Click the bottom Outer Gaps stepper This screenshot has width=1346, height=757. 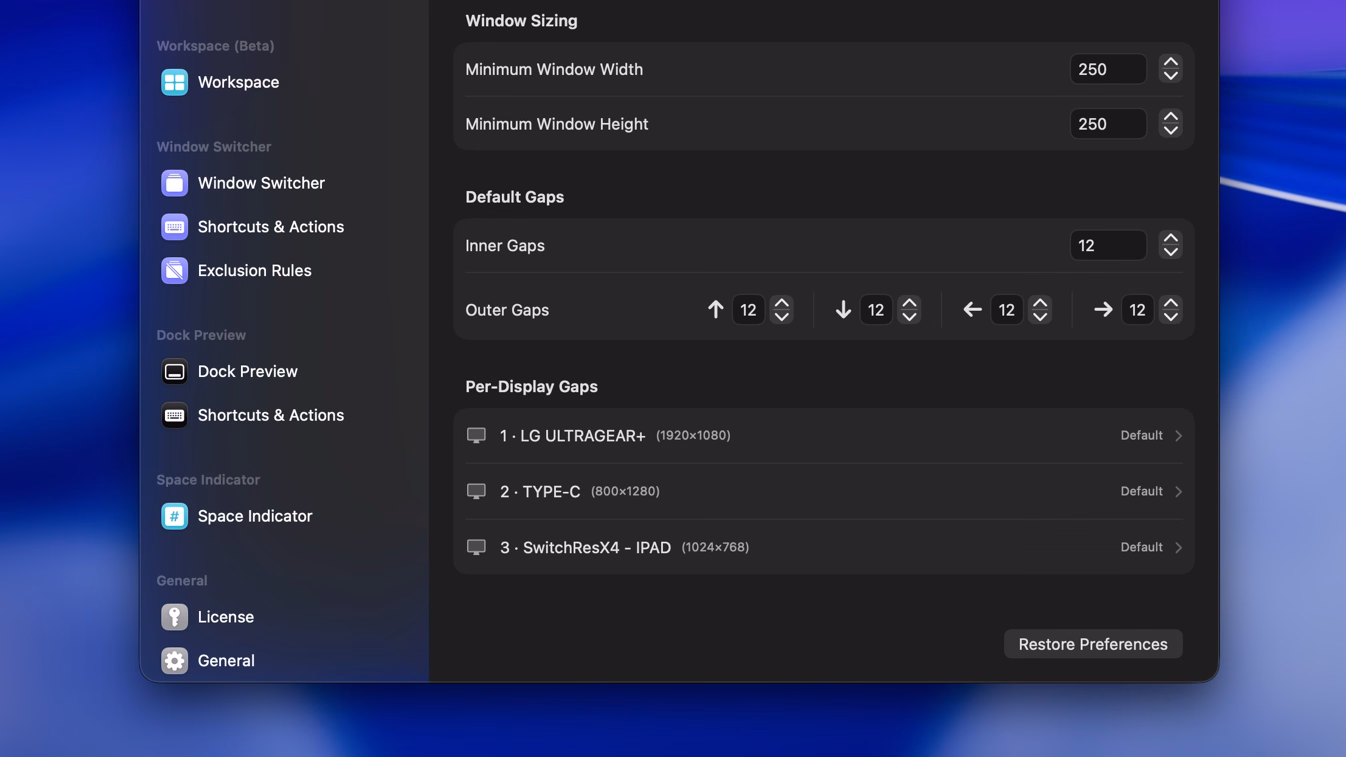pyautogui.click(x=909, y=310)
